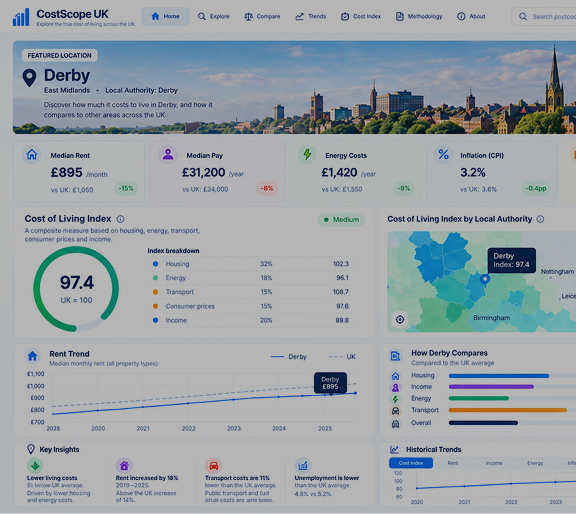Click the red car Transport costs icon
This screenshot has width=576, height=514.
coord(213,466)
